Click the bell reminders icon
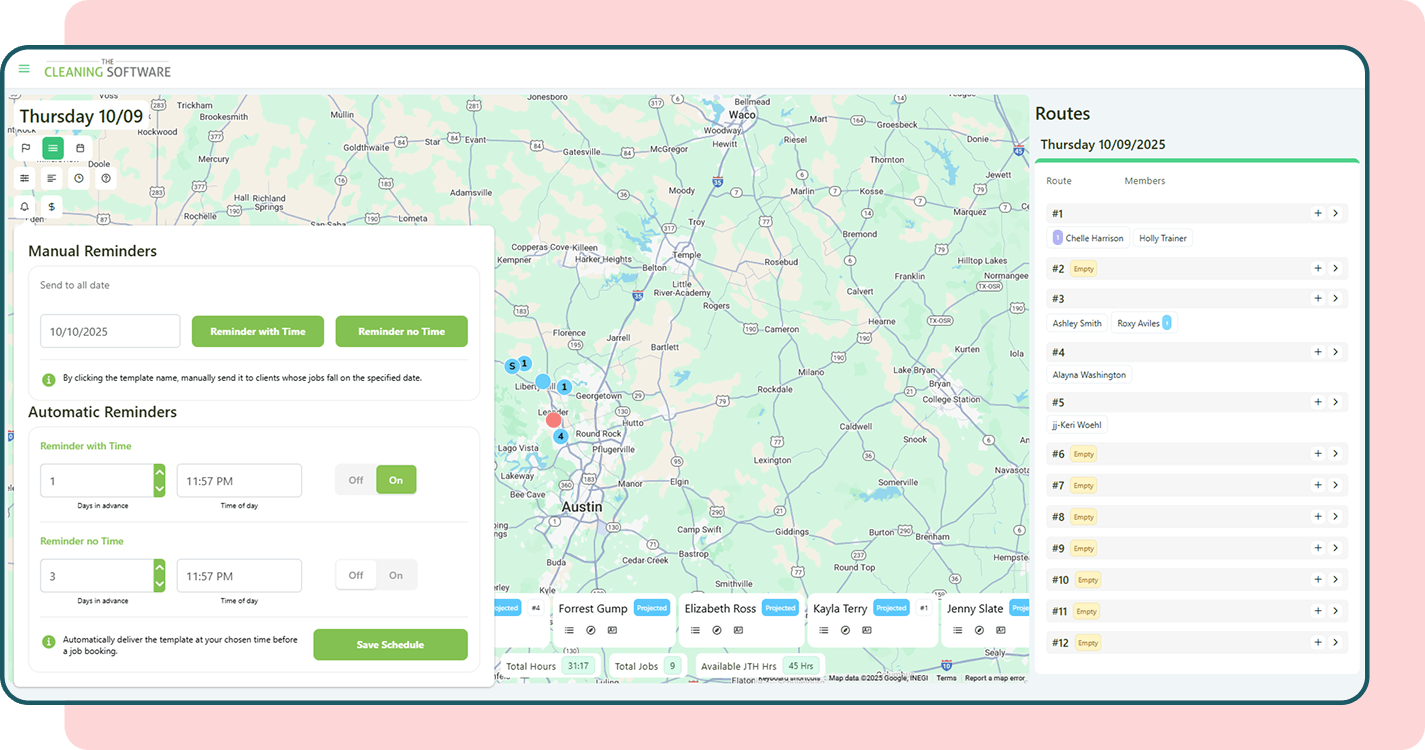Image resolution: width=1425 pixels, height=750 pixels. click(26, 207)
